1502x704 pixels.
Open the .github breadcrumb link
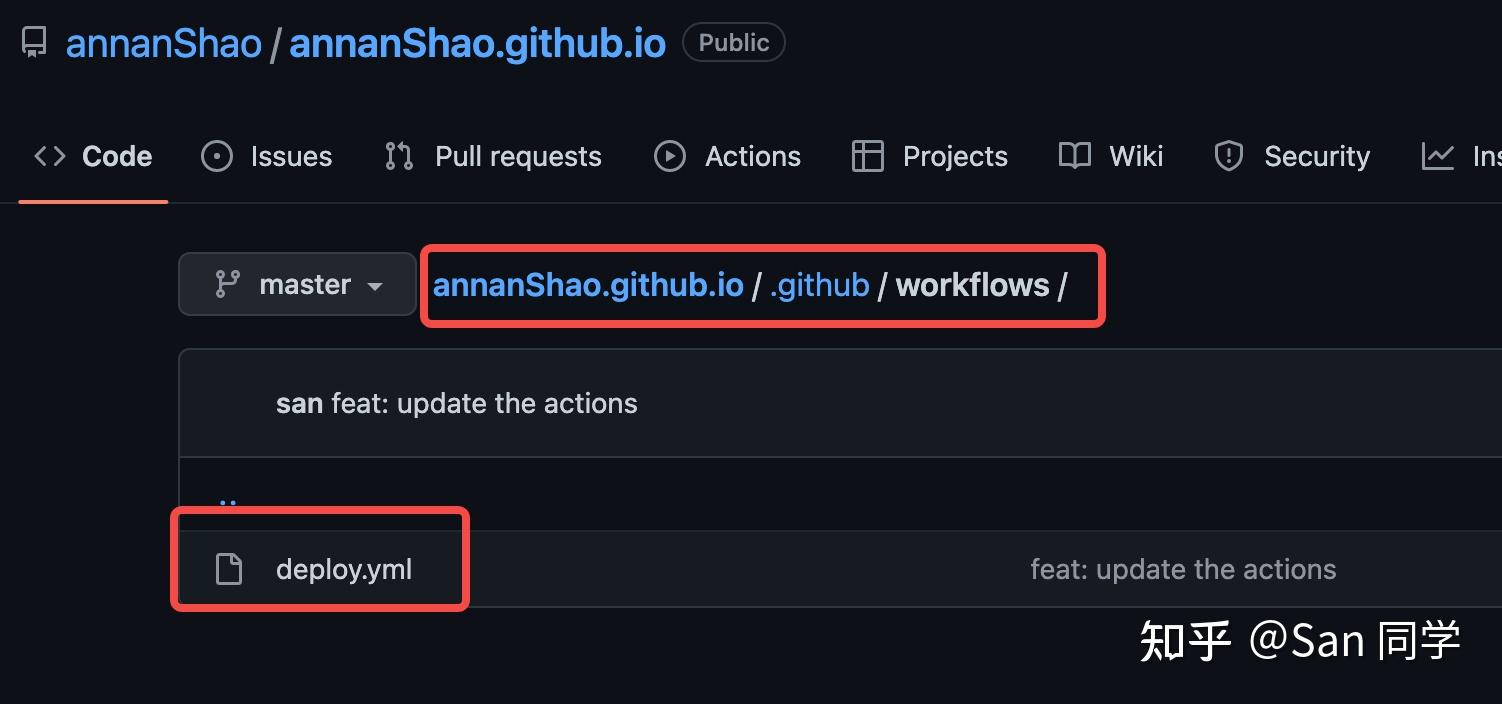point(818,284)
